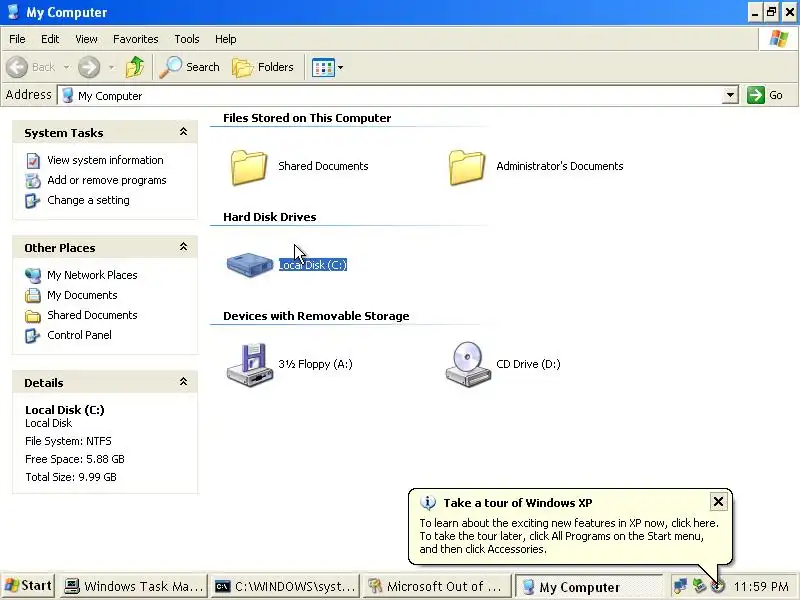Select Administrator's Documents folder icon

pyautogui.click(x=466, y=167)
